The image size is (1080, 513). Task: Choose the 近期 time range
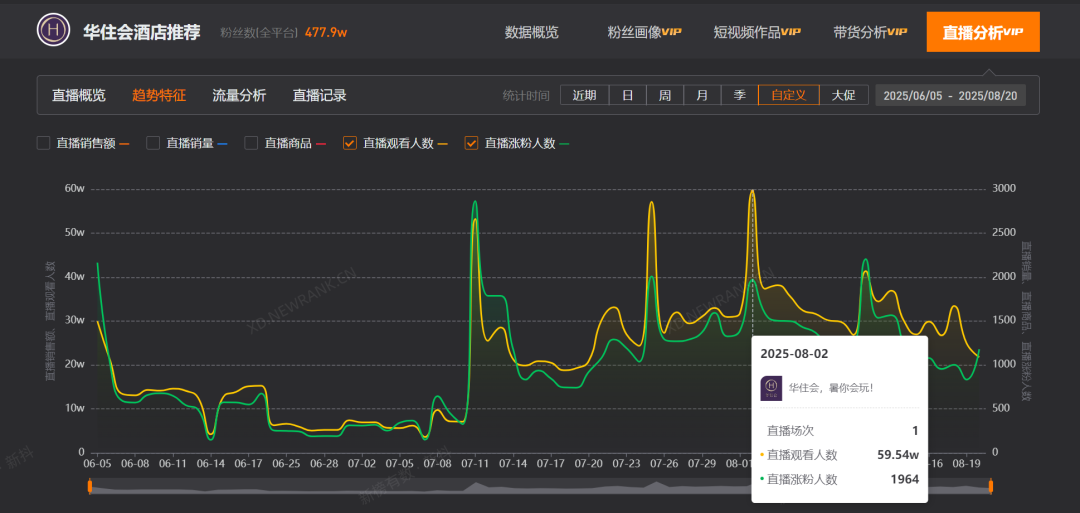[584, 95]
